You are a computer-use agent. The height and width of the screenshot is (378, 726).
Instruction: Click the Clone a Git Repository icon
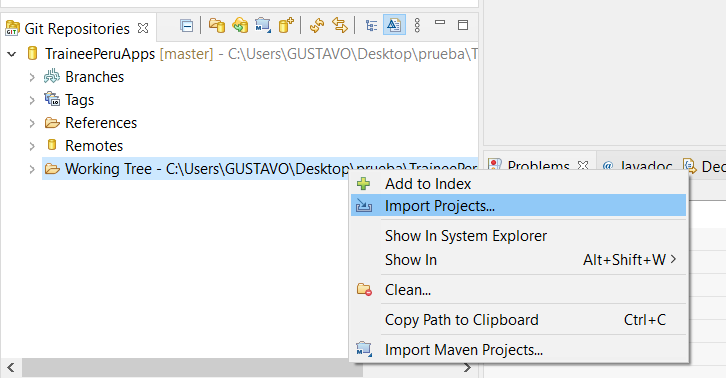coord(240,25)
